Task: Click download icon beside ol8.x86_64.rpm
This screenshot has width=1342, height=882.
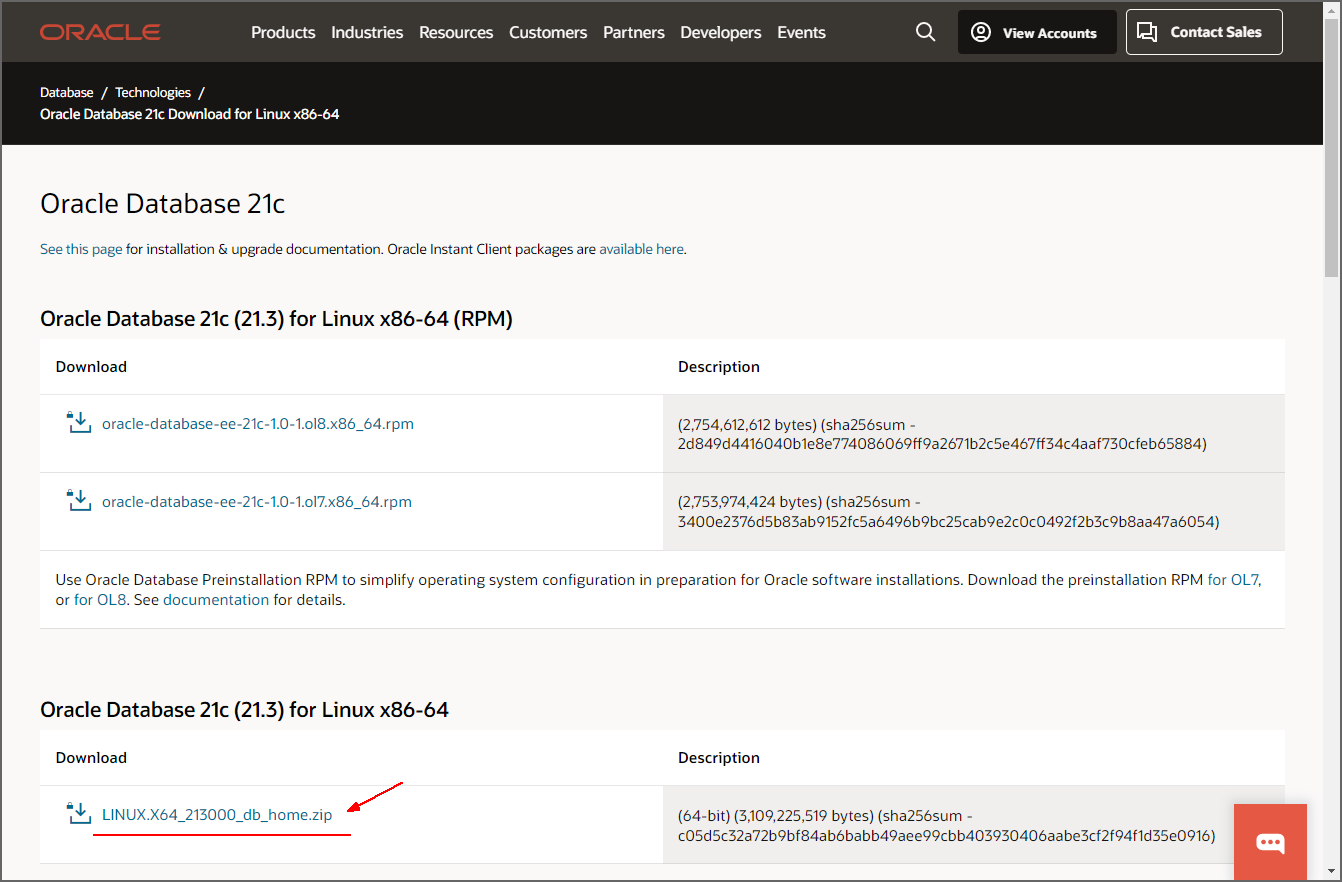Action: 79,422
